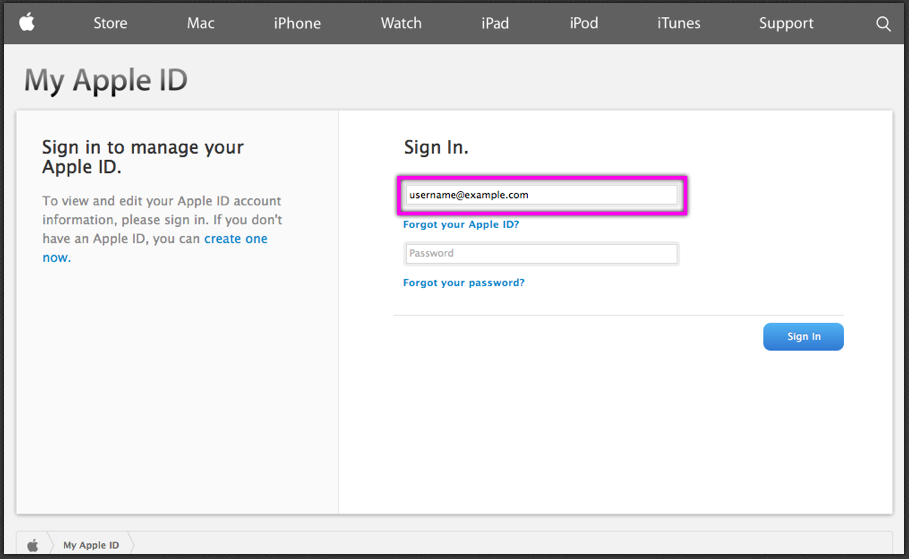Click the Apple icon in footer breadcrumb
Screen dimensions: 909x559
pos(33,545)
